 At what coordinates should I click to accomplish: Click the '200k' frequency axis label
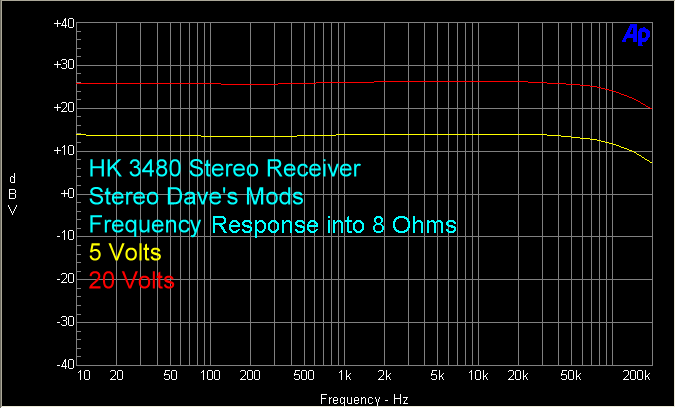[636, 376]
